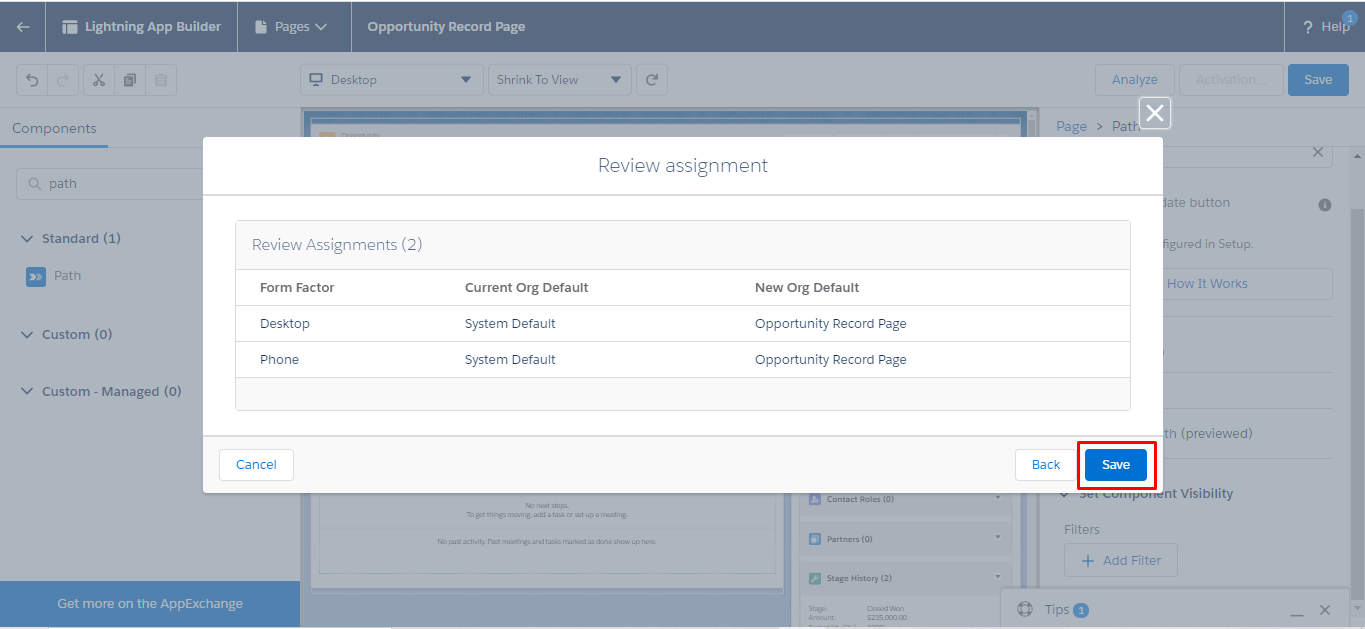The image size is (1365, 629).
Task: Open Get more on the AppExchange
Action: (x=150, y=604)
